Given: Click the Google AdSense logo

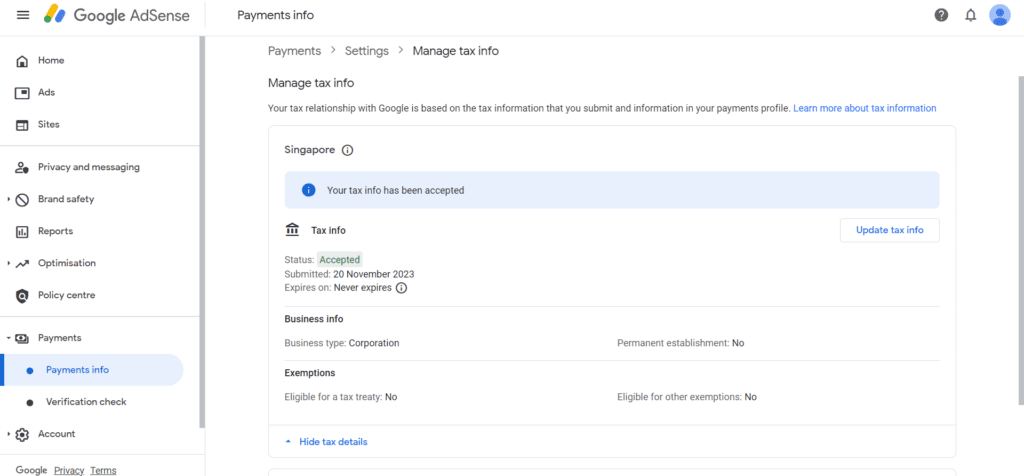Looking at the screenshot, I should tap(118, 15).
